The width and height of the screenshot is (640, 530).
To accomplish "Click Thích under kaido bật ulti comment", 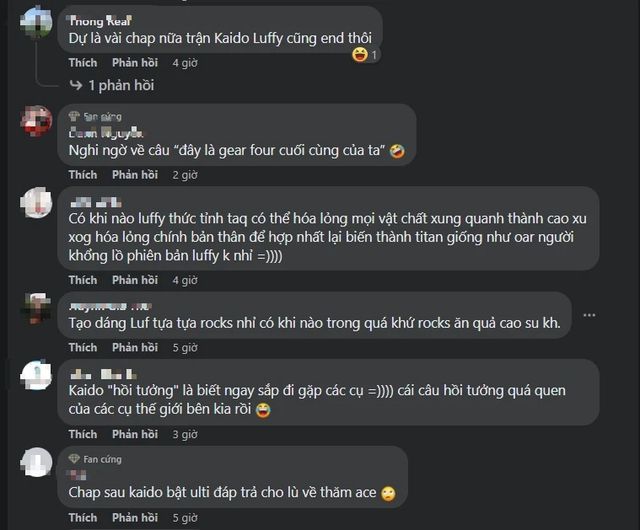I will 83,517.
